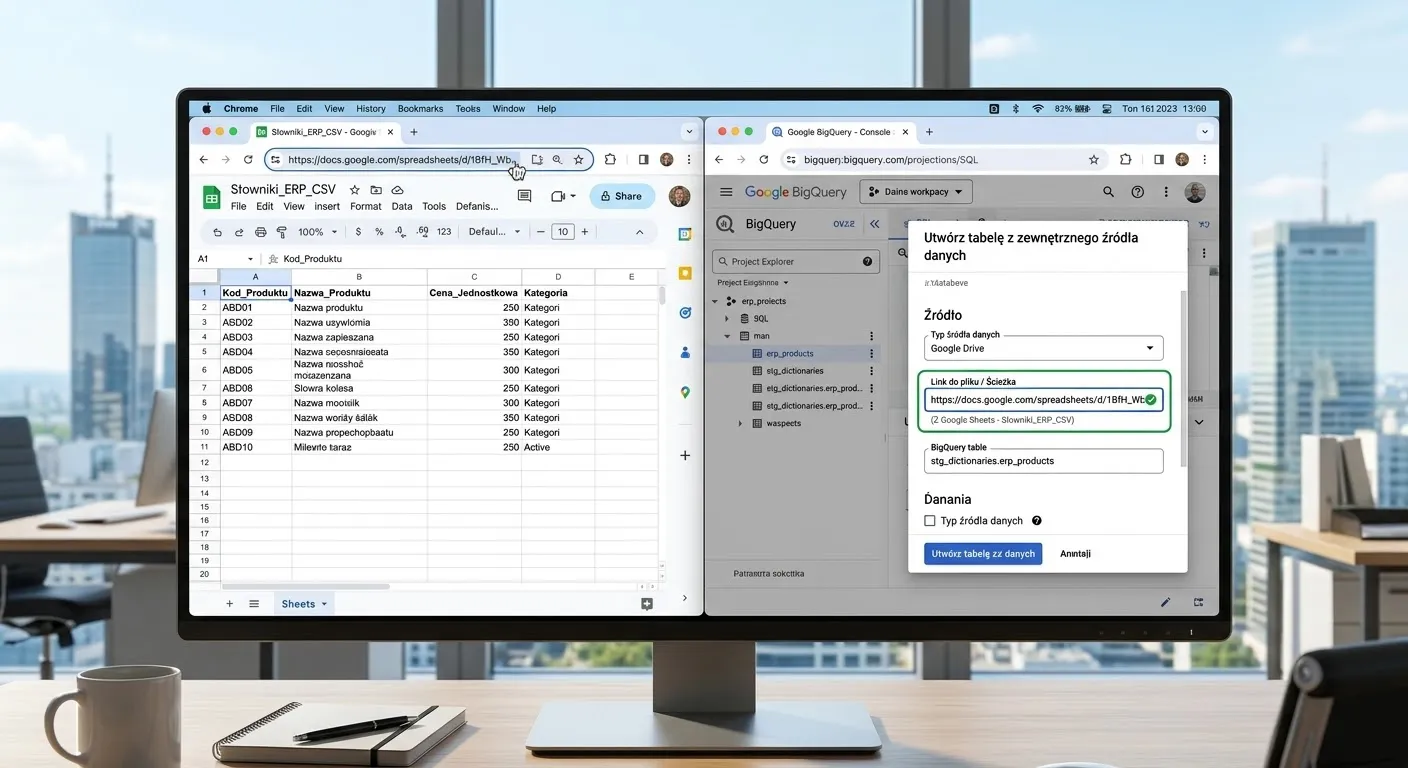
Task: Star the Słowniki_ERP_CSV document
Action: coord(354,190)
